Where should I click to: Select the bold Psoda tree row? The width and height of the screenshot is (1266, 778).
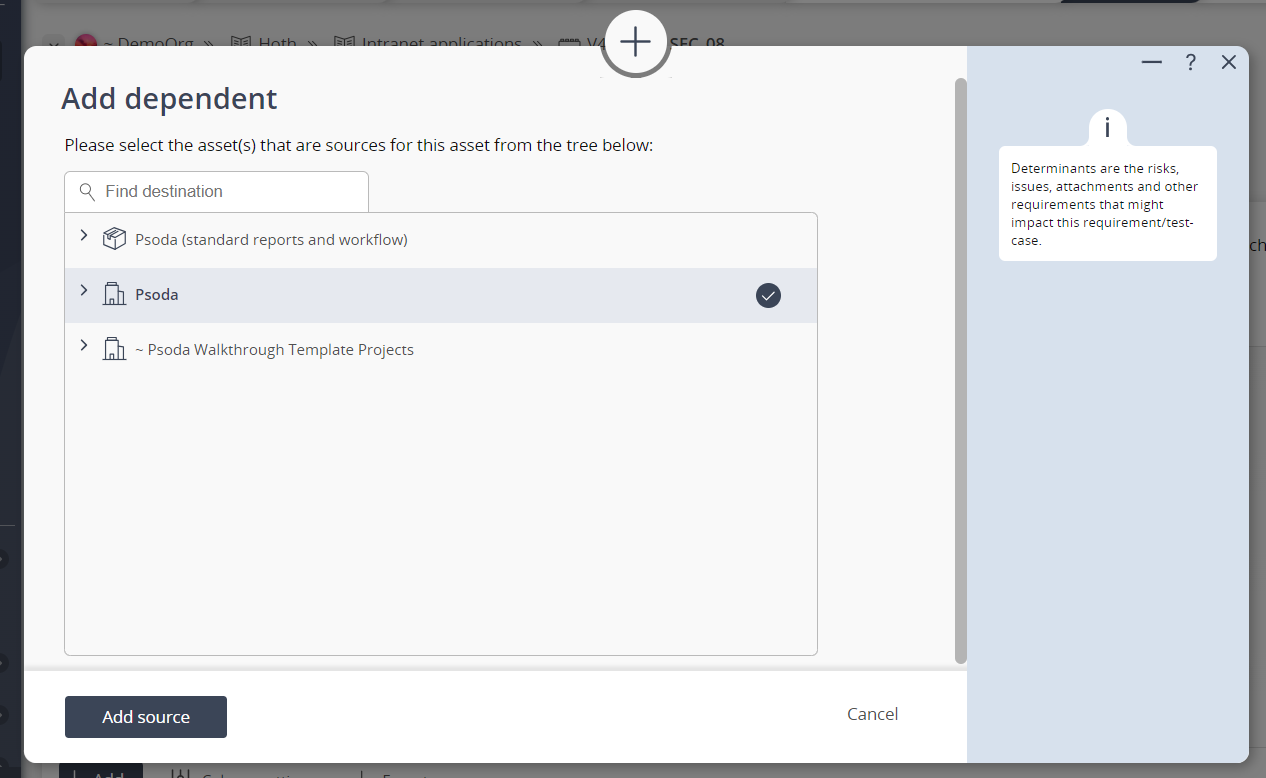click(441, 295)
